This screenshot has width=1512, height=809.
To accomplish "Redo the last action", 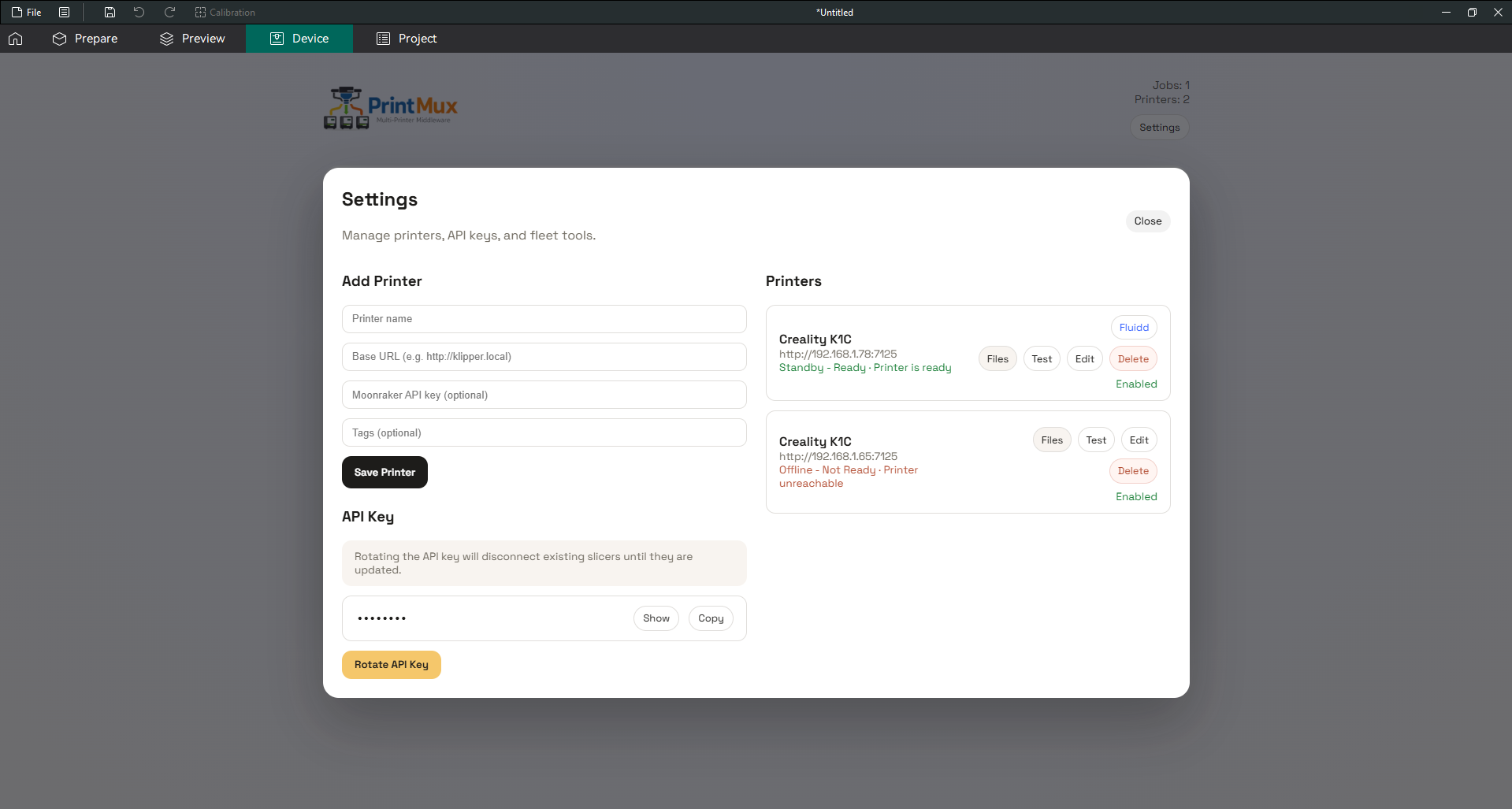I will [x=169, y=12].
